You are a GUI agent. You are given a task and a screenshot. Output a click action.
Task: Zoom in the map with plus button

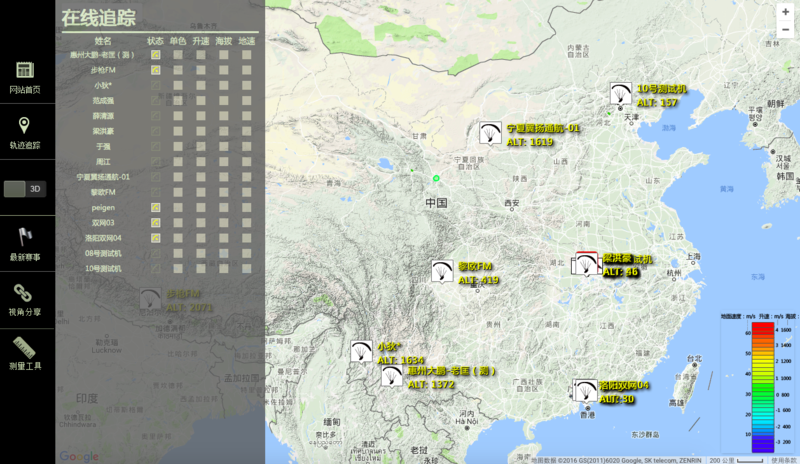[785, 12]
